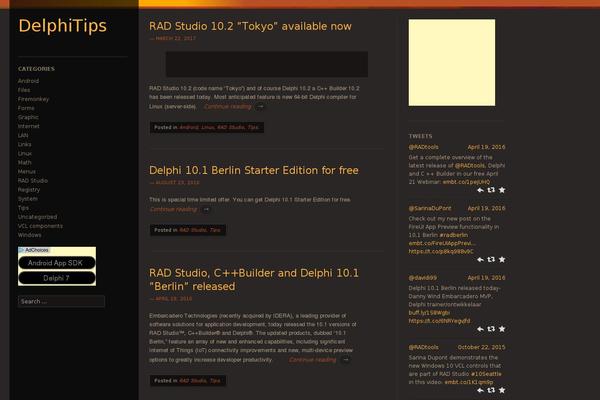
Task: Open the Windows category
Action: pos(29,235)
